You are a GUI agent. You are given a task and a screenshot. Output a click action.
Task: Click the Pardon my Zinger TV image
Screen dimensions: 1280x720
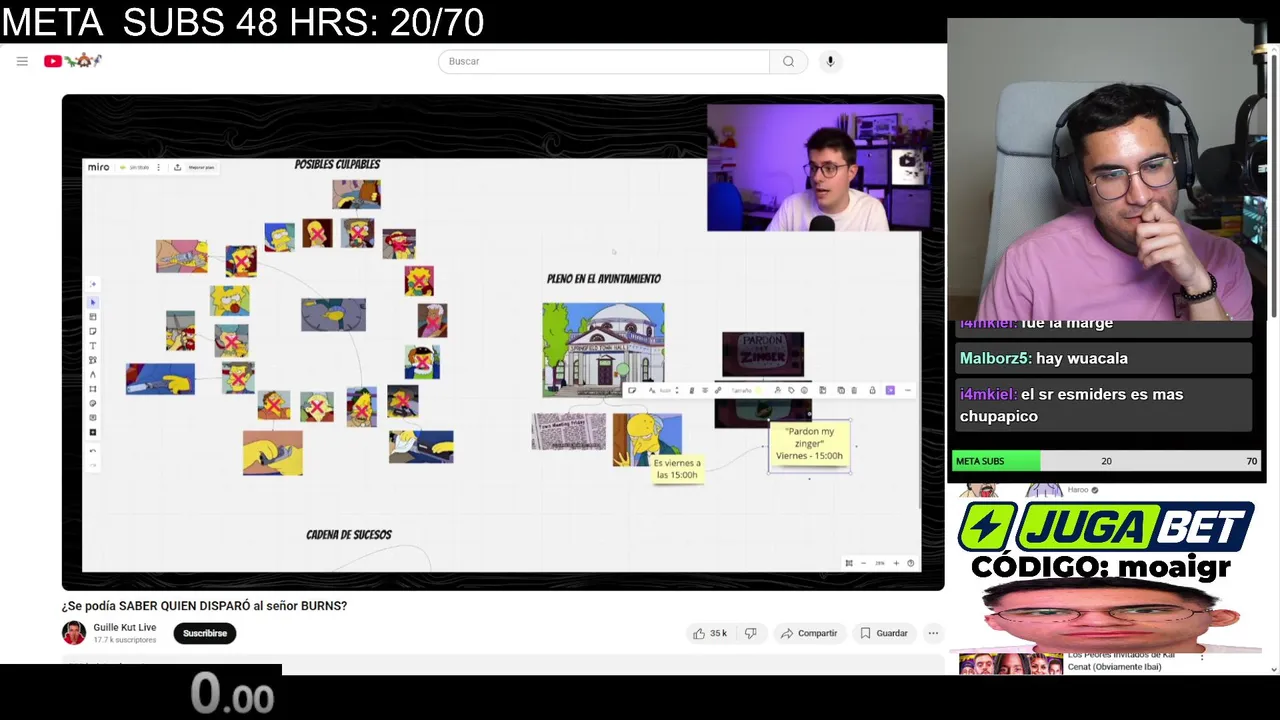click(x=763, y=355)
